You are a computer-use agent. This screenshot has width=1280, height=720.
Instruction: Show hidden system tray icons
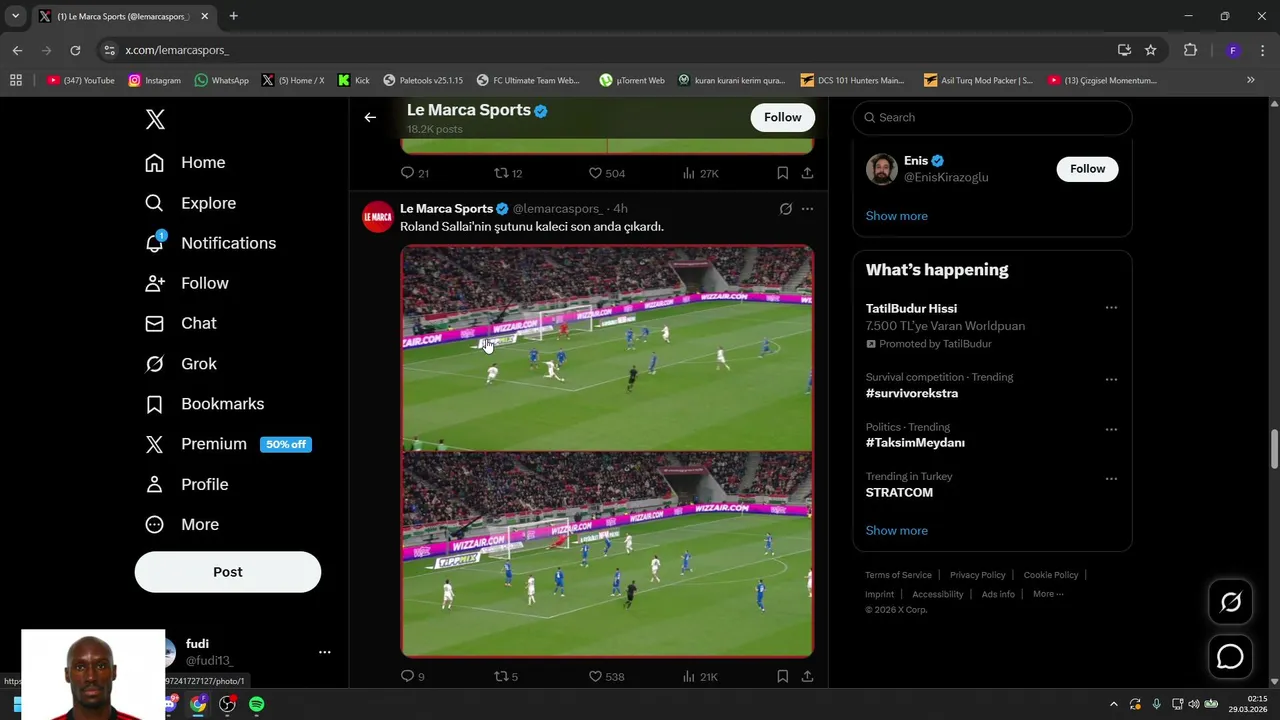[1114, 704]
